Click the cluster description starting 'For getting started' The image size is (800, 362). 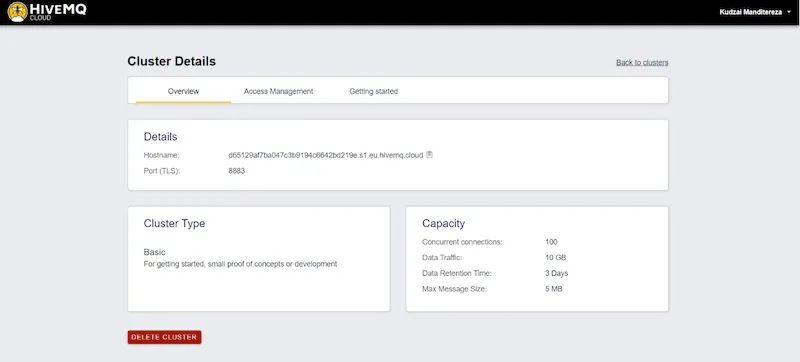tap(240, 264)
